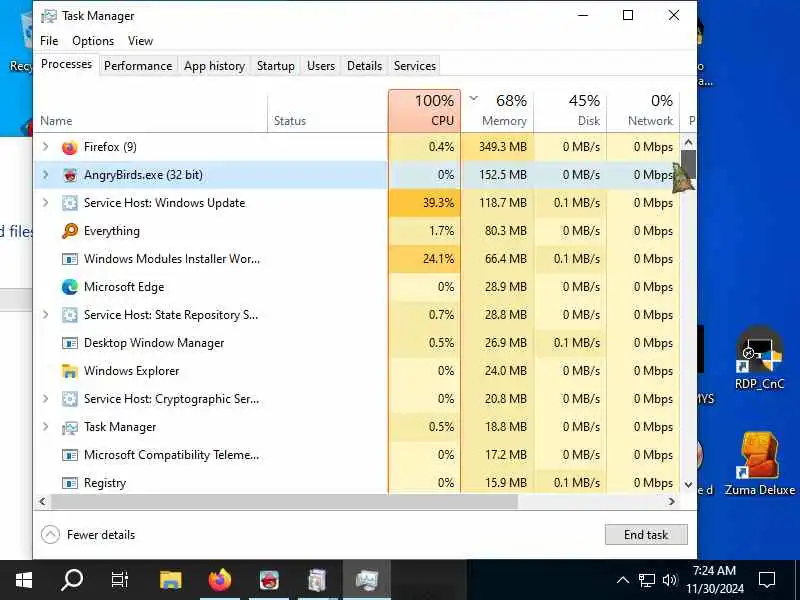Click the Registry process icon
Screen dimensions: 800x600
(69, 483)
